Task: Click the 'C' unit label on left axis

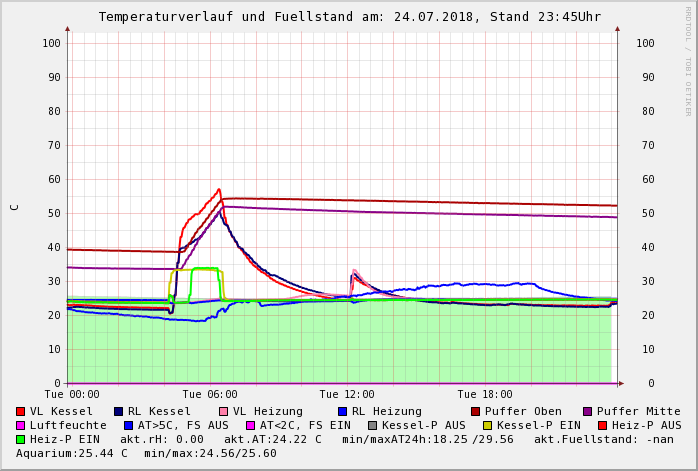Action: click(15, 207)
